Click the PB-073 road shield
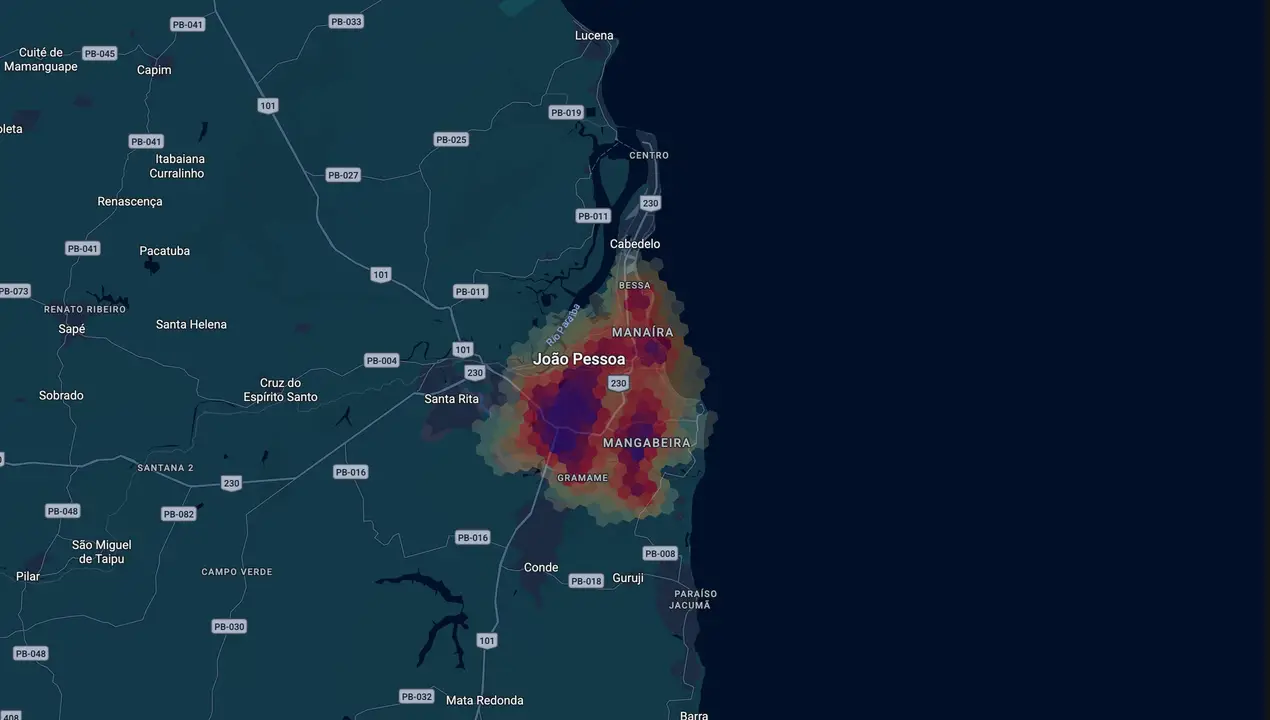 tap(14, 292)
